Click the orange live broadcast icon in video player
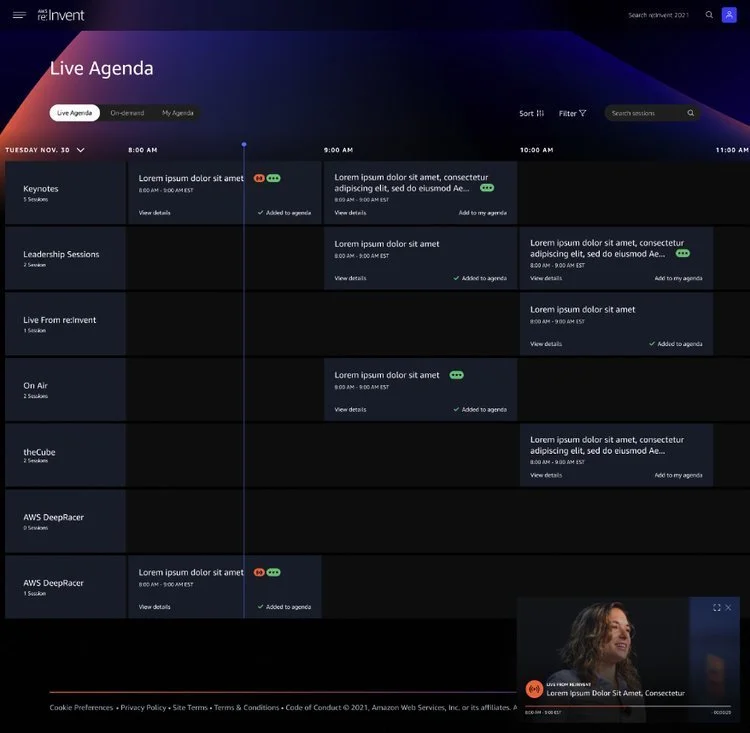This screenshot has height=733, width=750. tap(534, 689)
